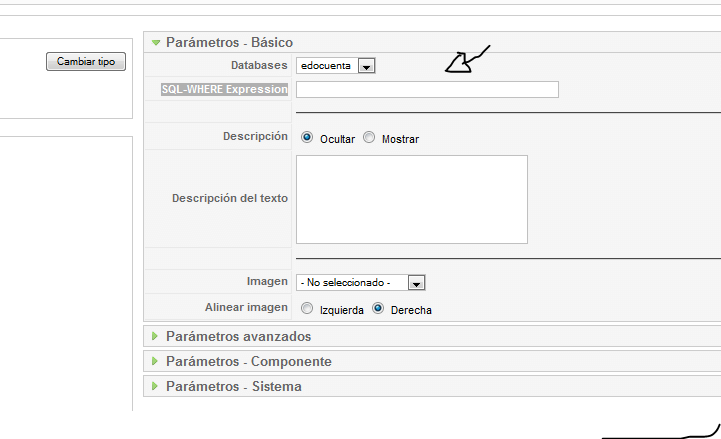Open the Databases dropdown arrow

tap(366, 66)
